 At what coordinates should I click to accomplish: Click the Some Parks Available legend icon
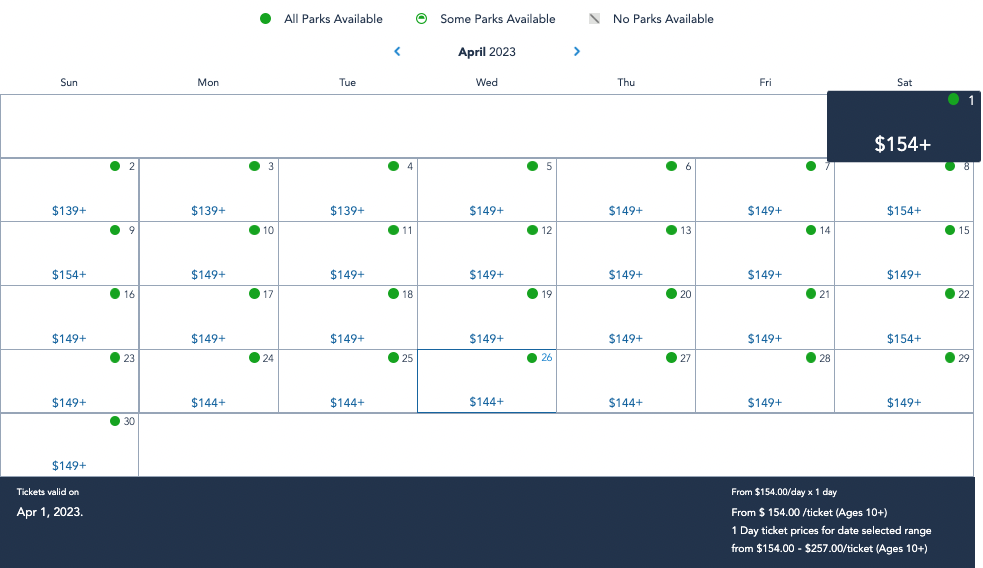pyautogui.click(x=422, y=19)
